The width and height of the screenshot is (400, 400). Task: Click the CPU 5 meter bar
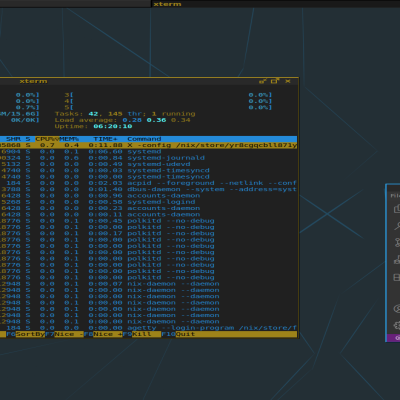(168, 107)
